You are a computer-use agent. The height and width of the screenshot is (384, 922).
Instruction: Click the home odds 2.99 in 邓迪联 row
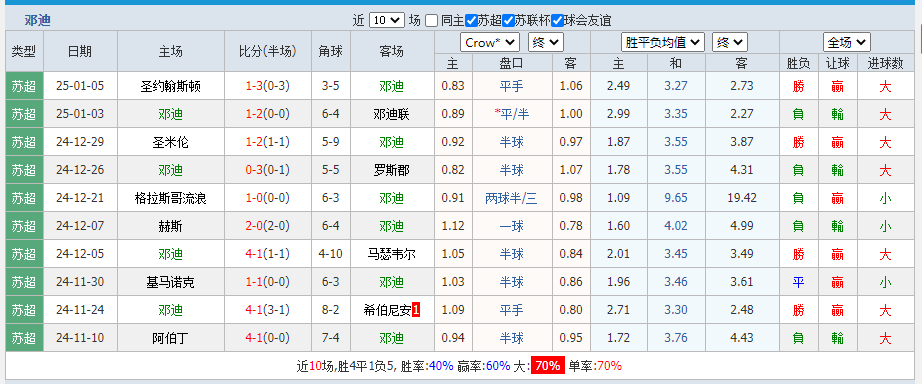click(x=618, y=115)
